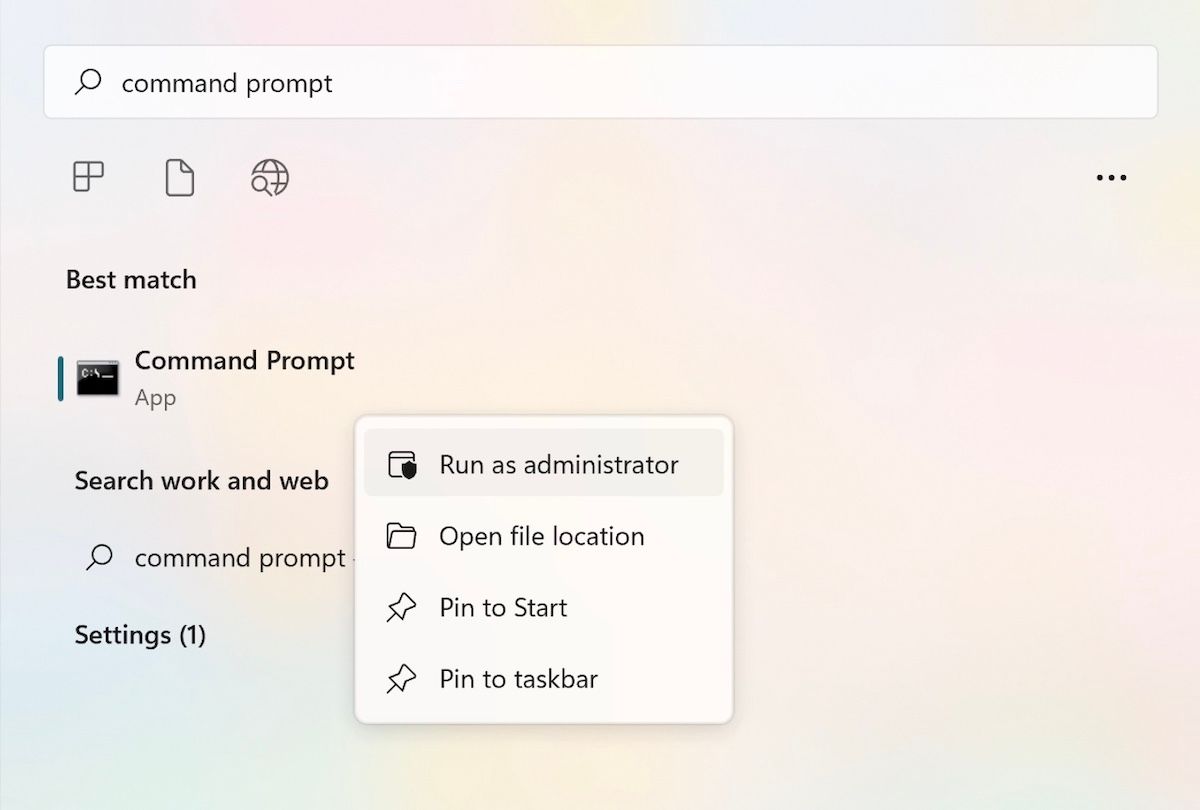Open the more options ellipsis
Screen dimensions: 1200x810
point(1111,177)
